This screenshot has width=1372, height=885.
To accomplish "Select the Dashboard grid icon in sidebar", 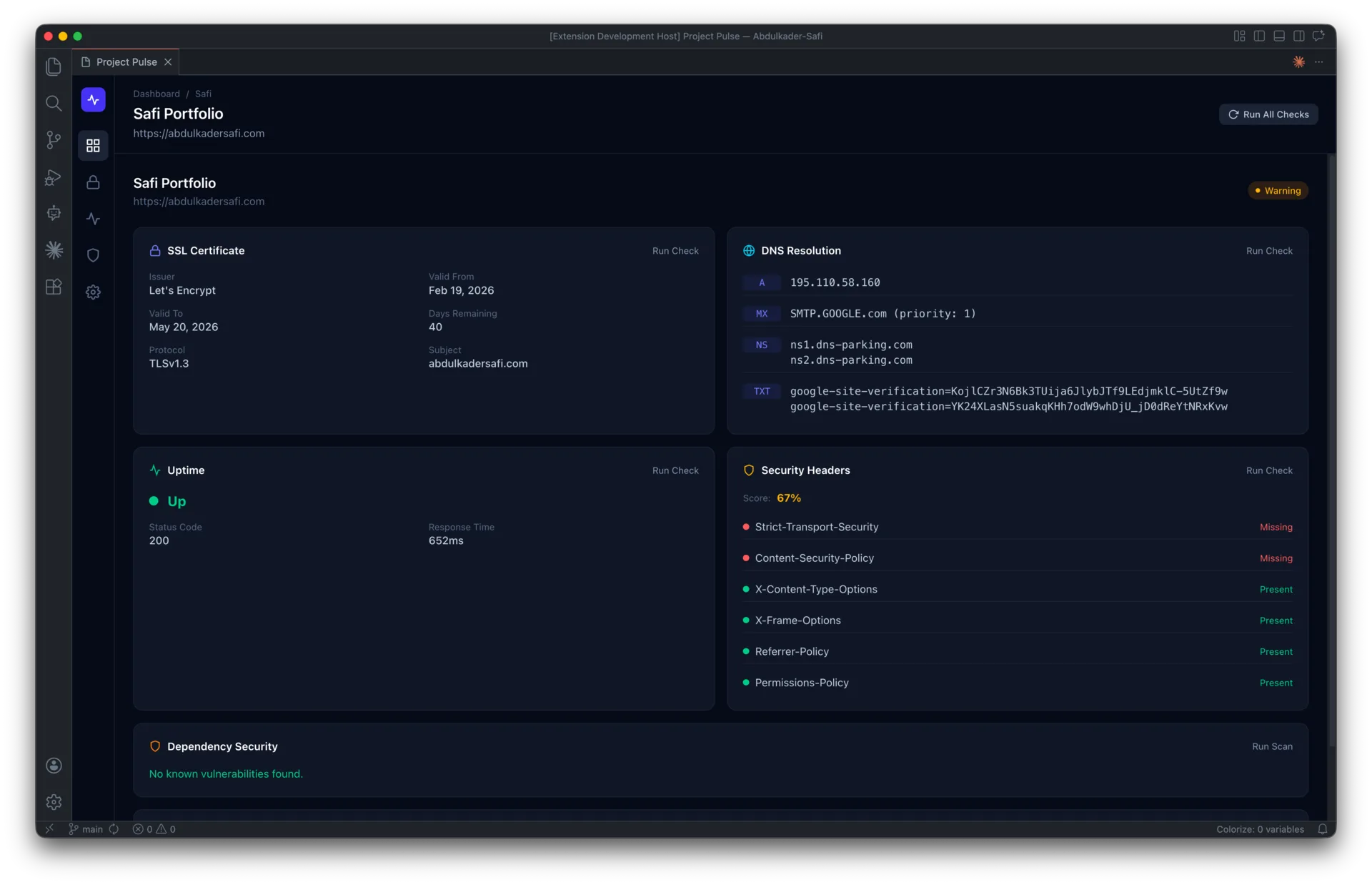I will [x=93, y=146].
